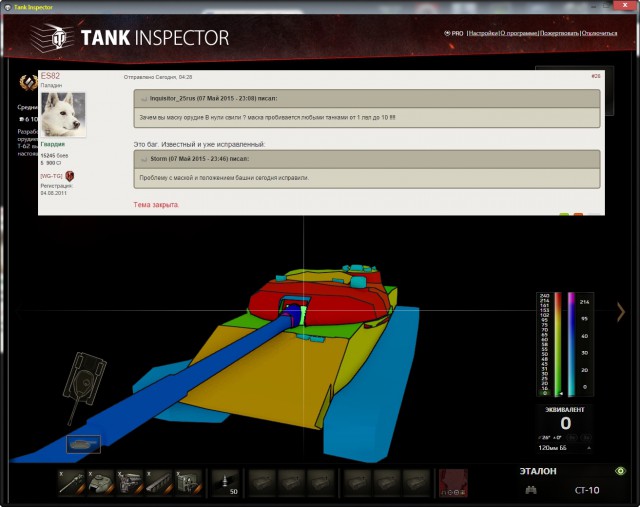Image resolution: width=640 pixels, height=507 pixels.
Task: Click the purple-cyan spaced armor scale
Action: point(571,344)
